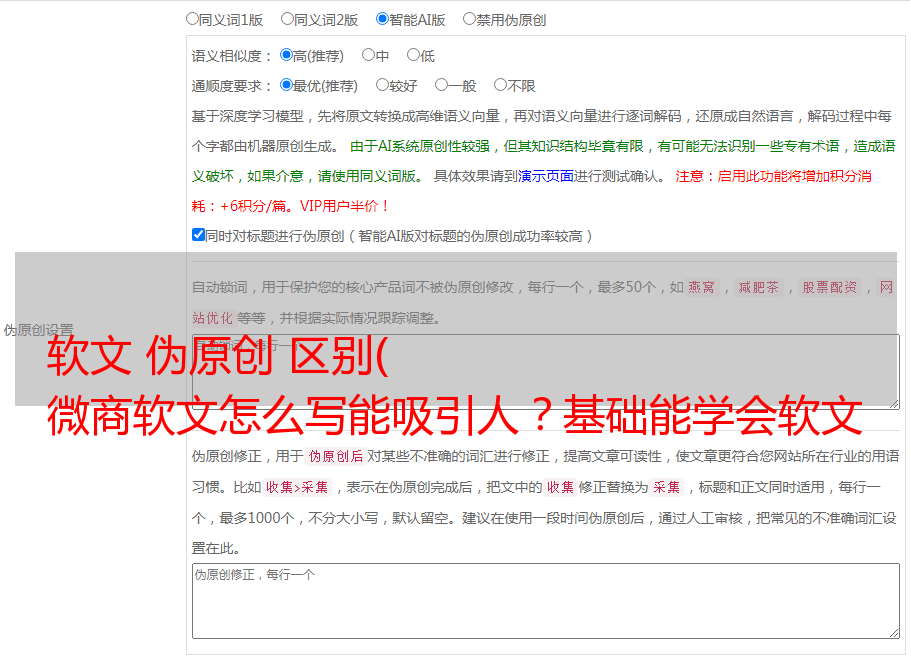The image size is (911, 658).
Task: Choose the 智能AI版 radio option
Action: [x=382, y=19]
